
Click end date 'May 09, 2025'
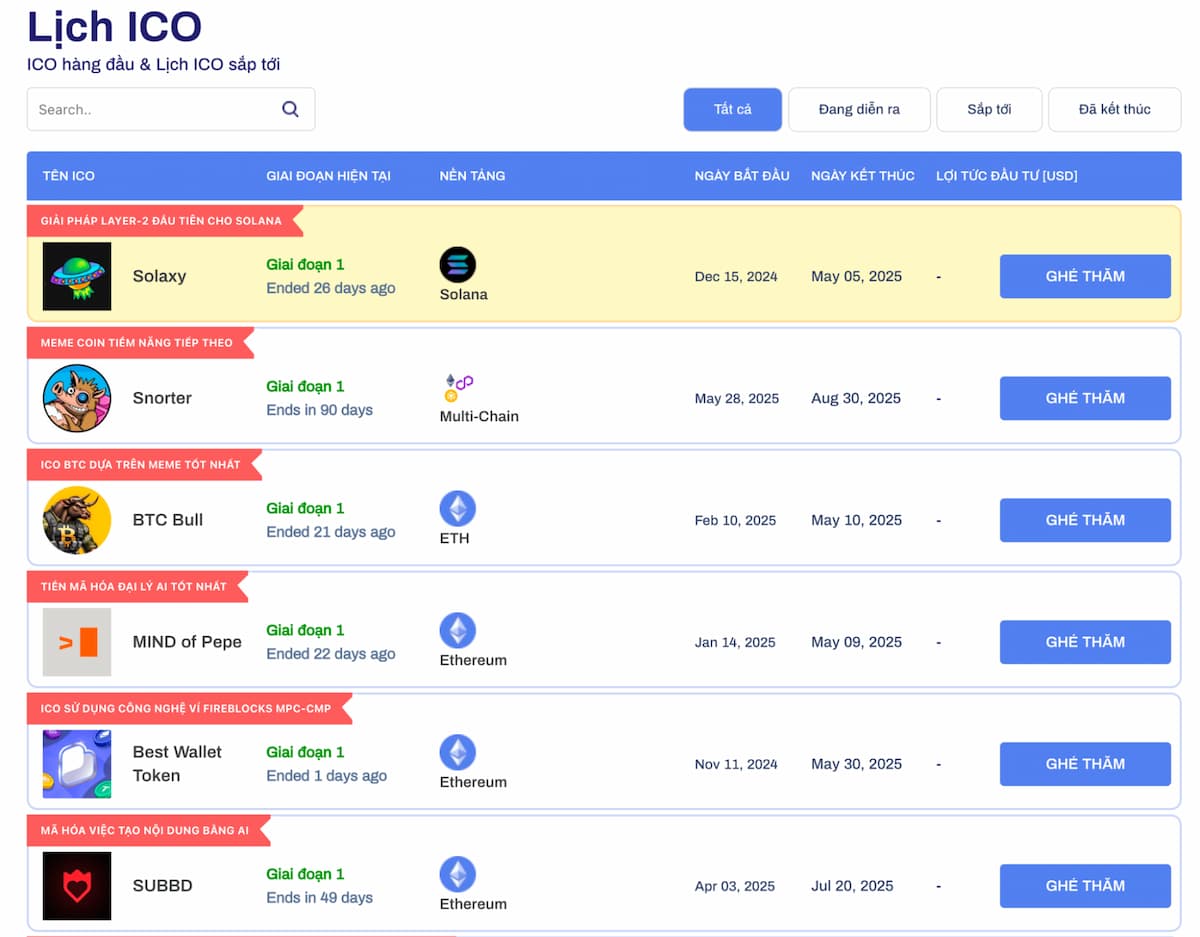pyautogui.click(x=857, y=642)
